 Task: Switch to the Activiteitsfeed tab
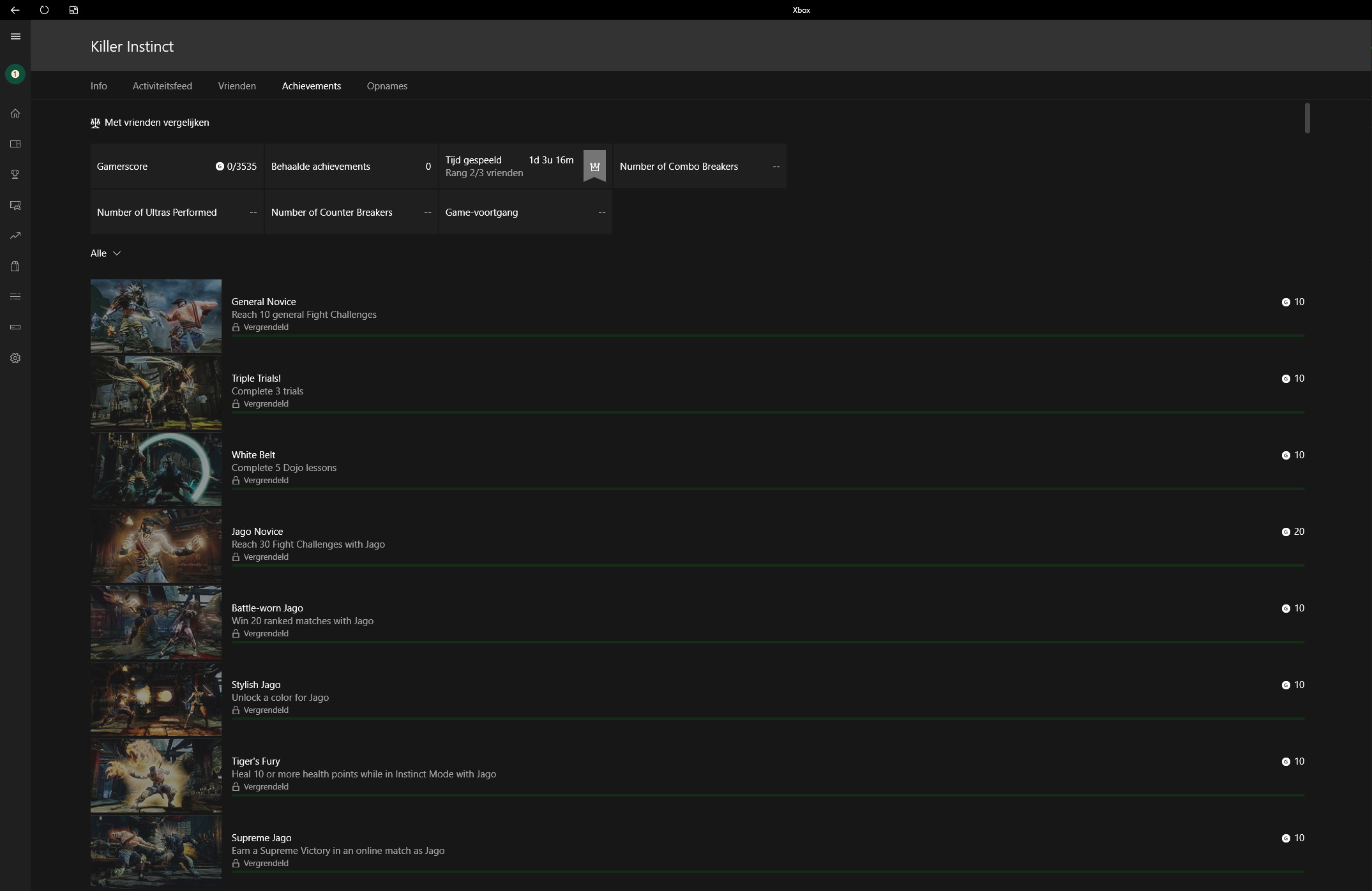162,86
